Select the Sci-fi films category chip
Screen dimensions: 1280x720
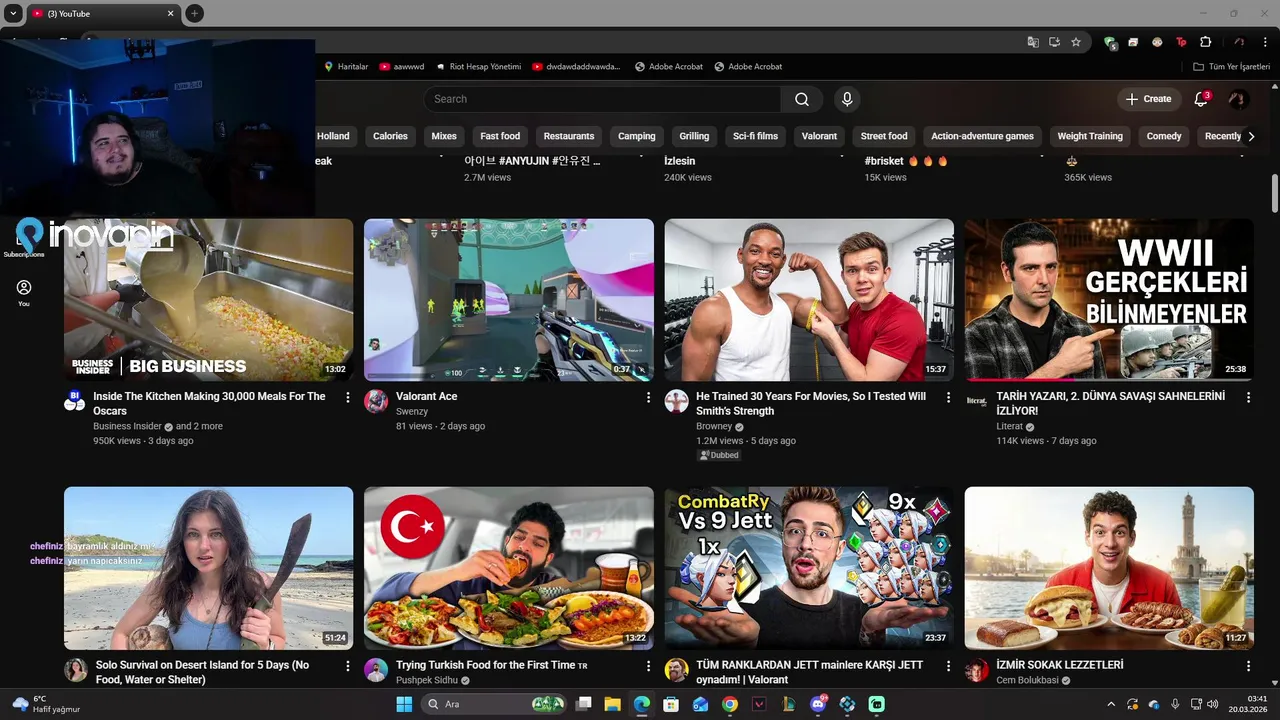coord(755,136)
